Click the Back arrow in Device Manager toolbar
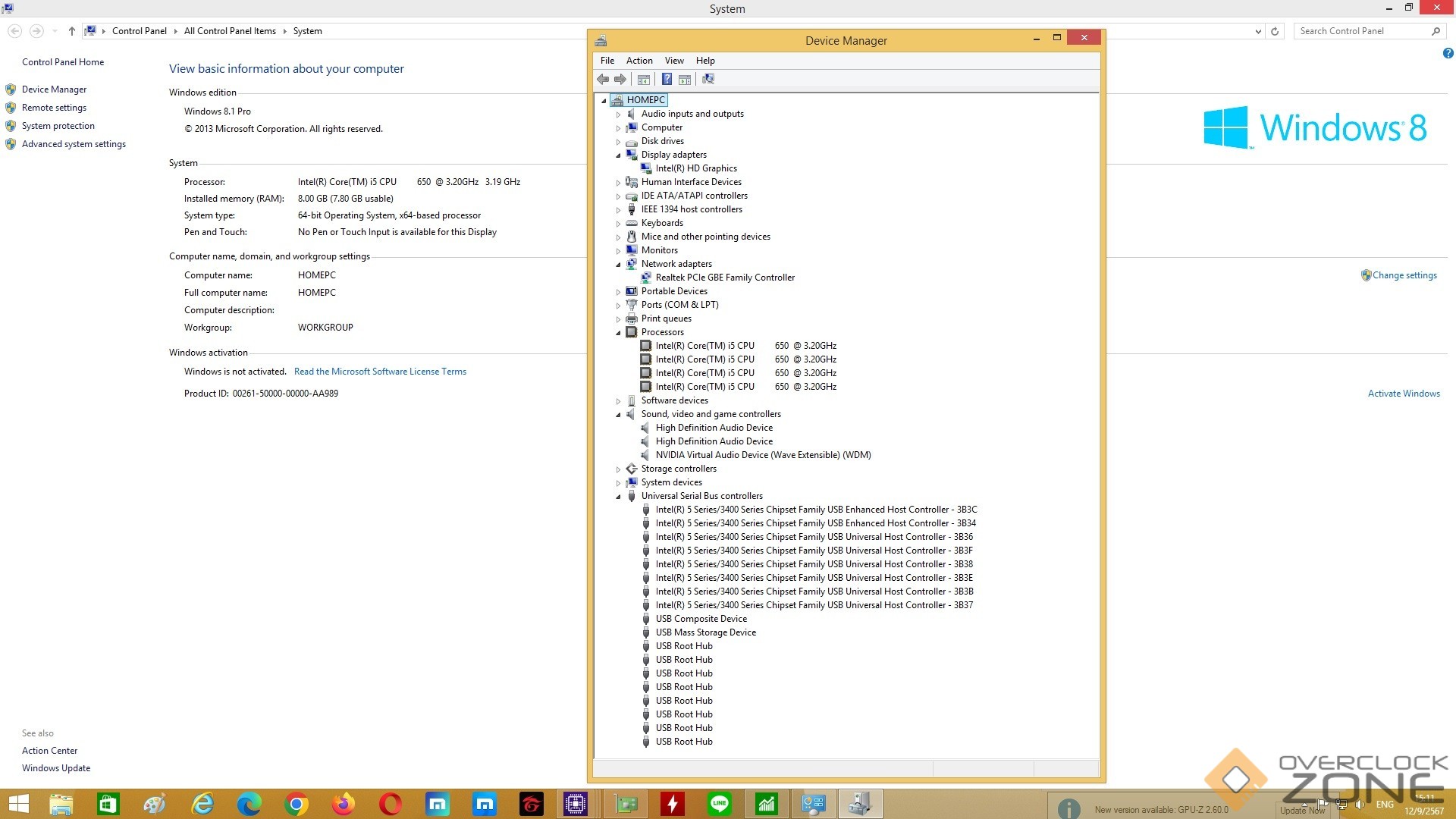Screen dimensions: 1456x819 pos(603,79)
